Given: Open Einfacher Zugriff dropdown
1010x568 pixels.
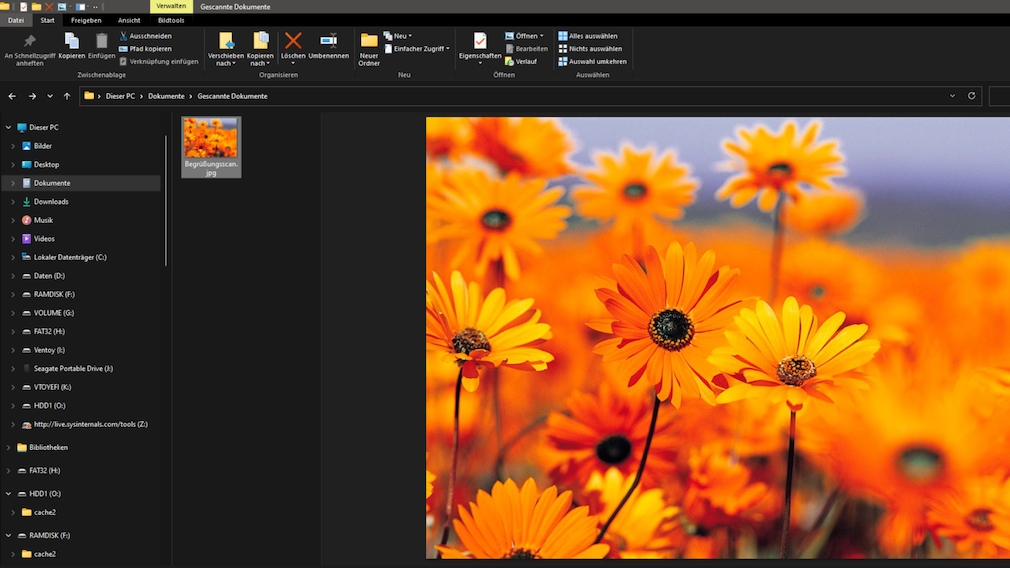Looking at the screenshot, I should (x=417, y=49).
